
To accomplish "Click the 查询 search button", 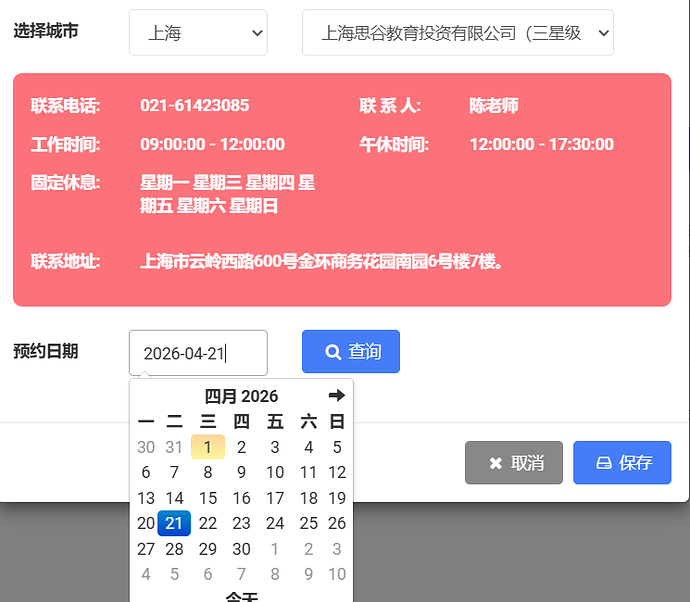I will point(351,352).
